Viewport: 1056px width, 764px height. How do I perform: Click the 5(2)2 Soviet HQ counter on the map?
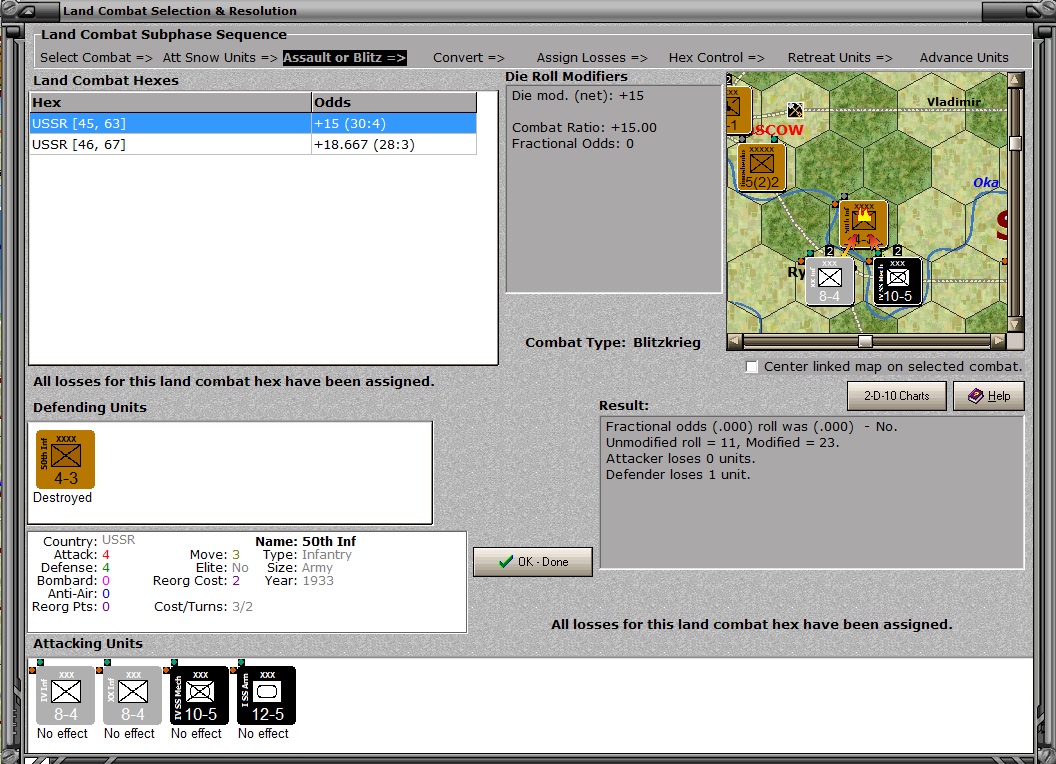pyautogui.click(x=761, y=168)
